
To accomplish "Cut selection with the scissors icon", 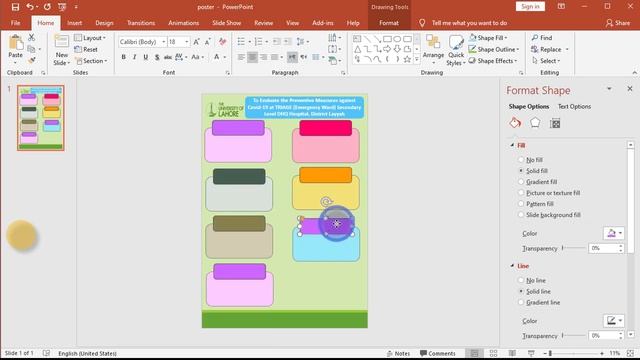I will (31, 38).
